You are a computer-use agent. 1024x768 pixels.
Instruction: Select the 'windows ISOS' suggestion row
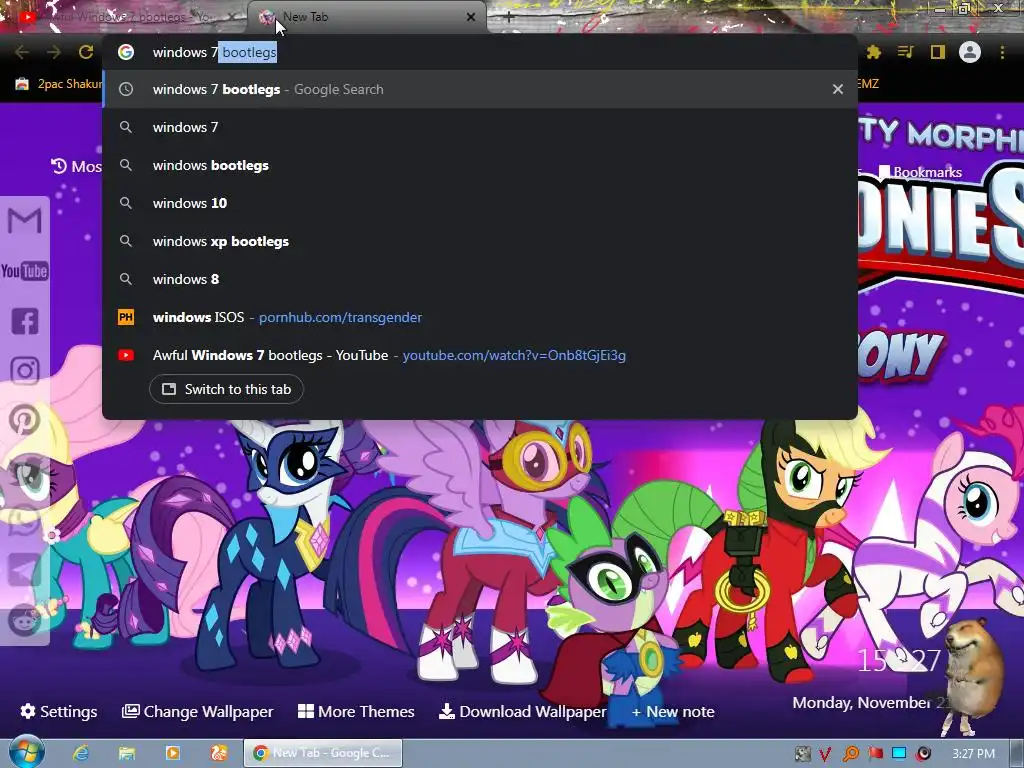pos(480,317)
